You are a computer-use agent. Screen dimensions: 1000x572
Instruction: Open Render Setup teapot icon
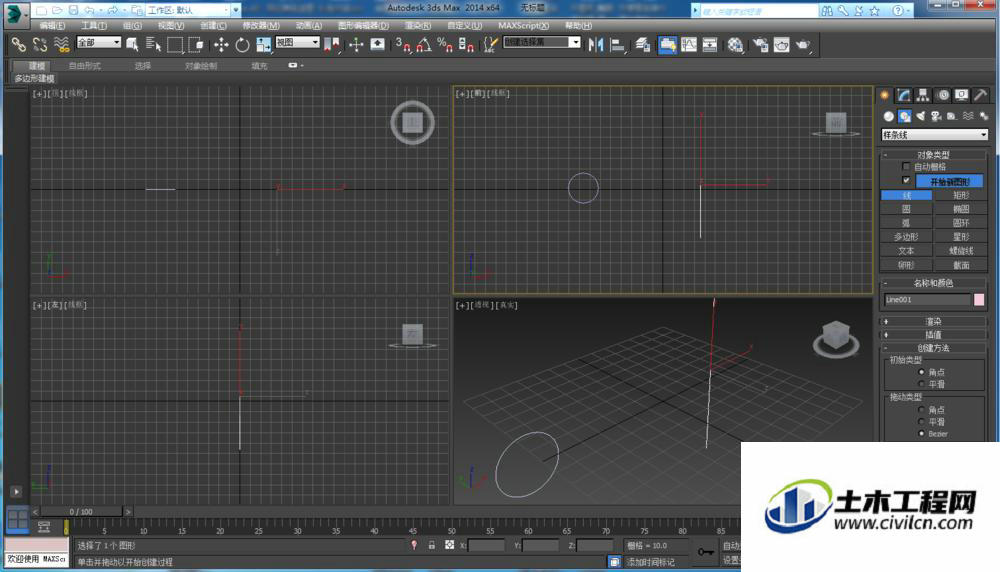pos(760,44)
